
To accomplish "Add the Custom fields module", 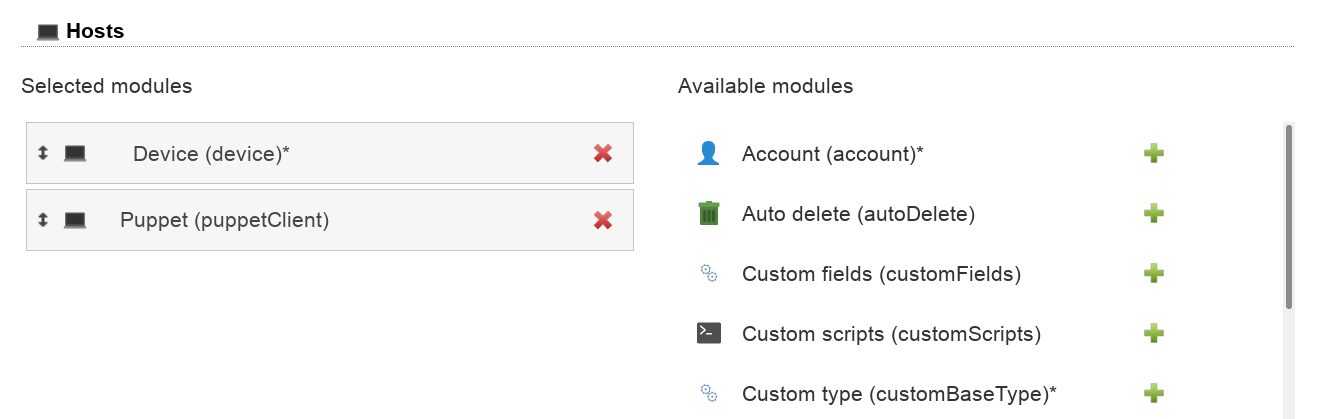I will point(1153,273).
